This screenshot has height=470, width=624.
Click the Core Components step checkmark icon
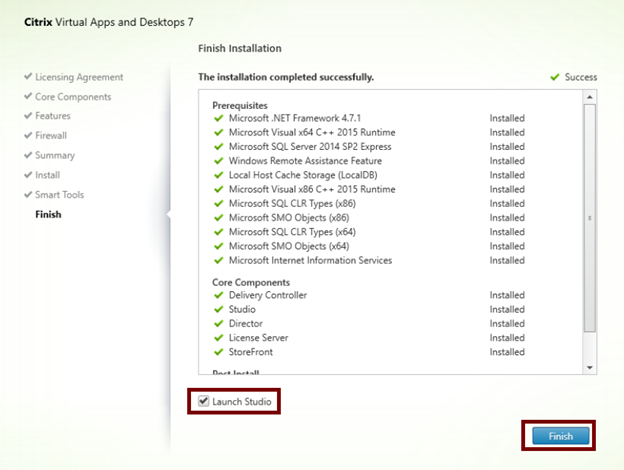point(28,96)
